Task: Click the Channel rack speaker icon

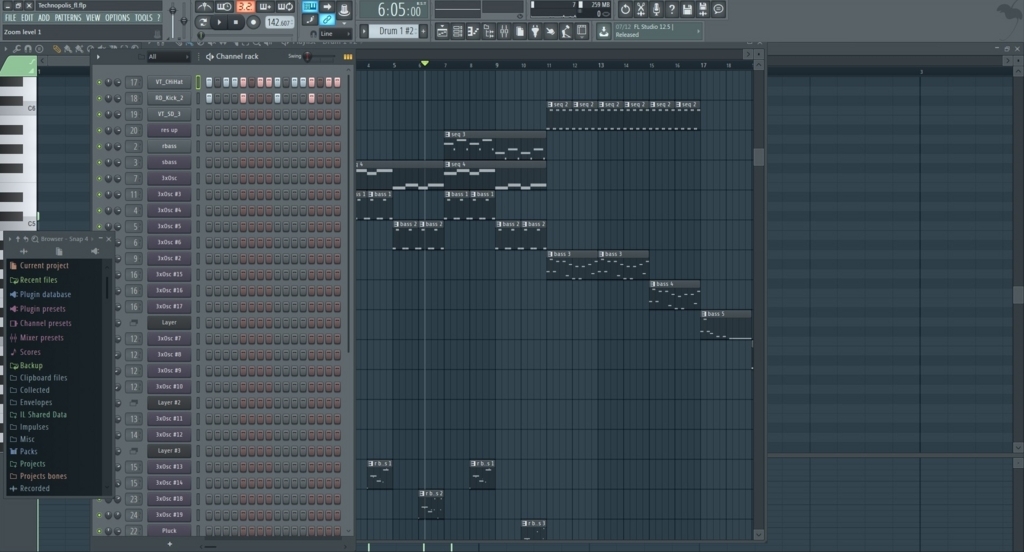Action: coord(210,57)
